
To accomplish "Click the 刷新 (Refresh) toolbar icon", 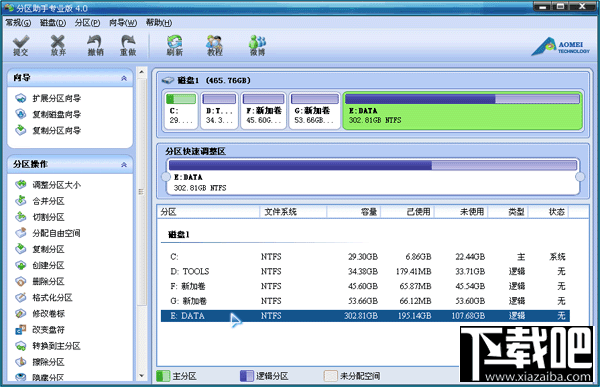I will 174,45.
